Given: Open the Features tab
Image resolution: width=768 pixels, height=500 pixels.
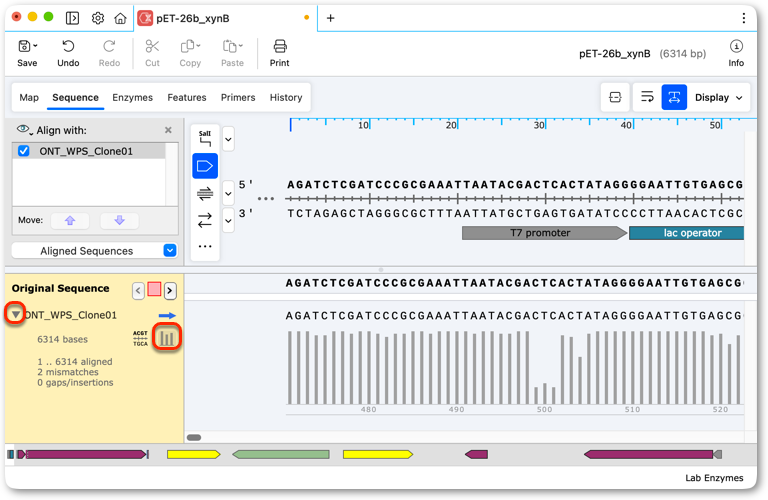Looking at the screenshot, I should tap(187, 97).
